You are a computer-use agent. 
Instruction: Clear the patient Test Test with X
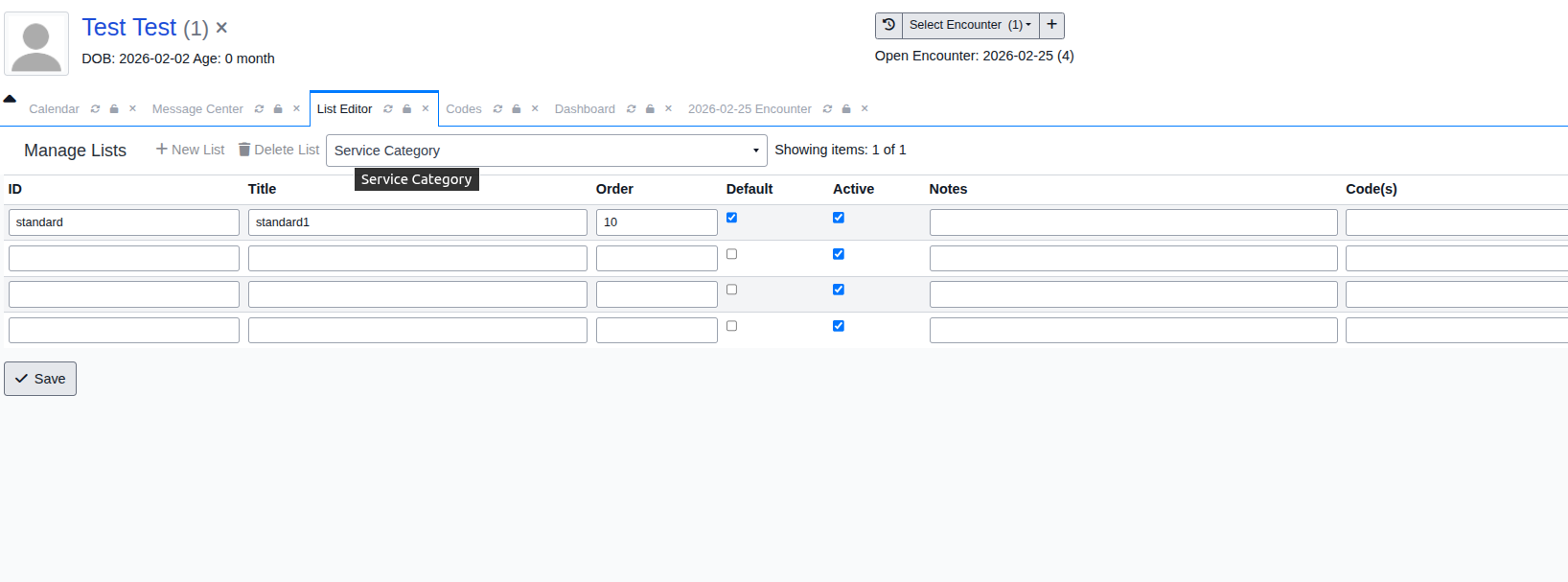pyautogui.click(x=221, y=28)
